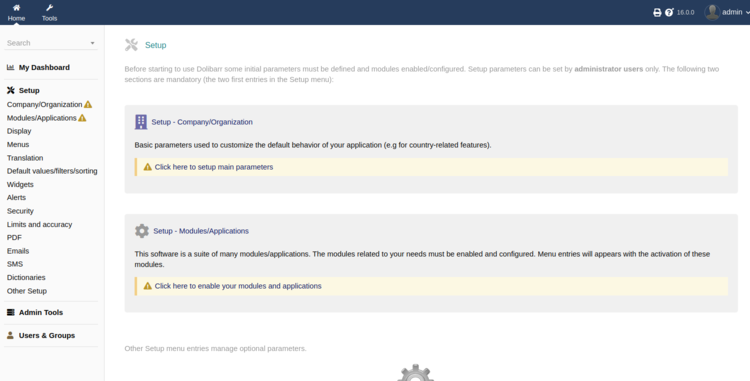The image size is (750, 381).
Task: Click the Admin Tools server icon
Action: pyautogui.click(x=11, y=312)
